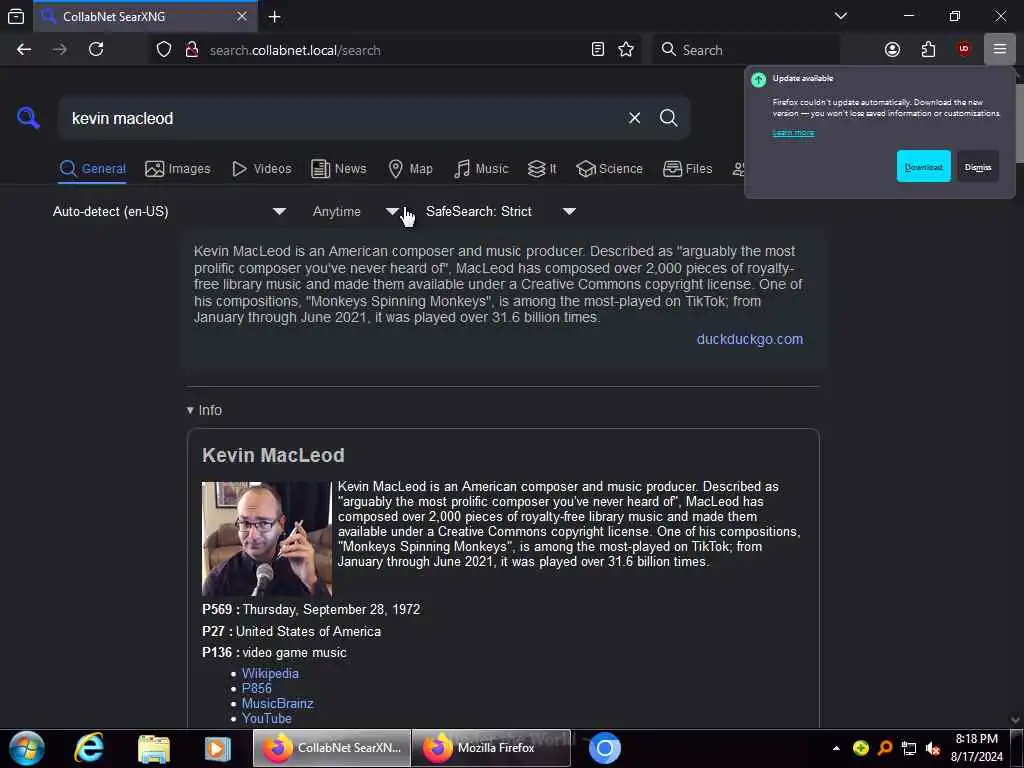Click the muted volume tray icon
This screenshot has height=768, width=1024.
tap(933, 748)
